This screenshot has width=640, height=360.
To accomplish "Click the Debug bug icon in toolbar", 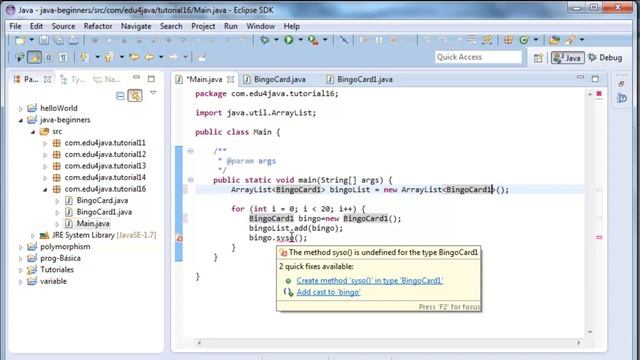I will [x=265, y=40].
